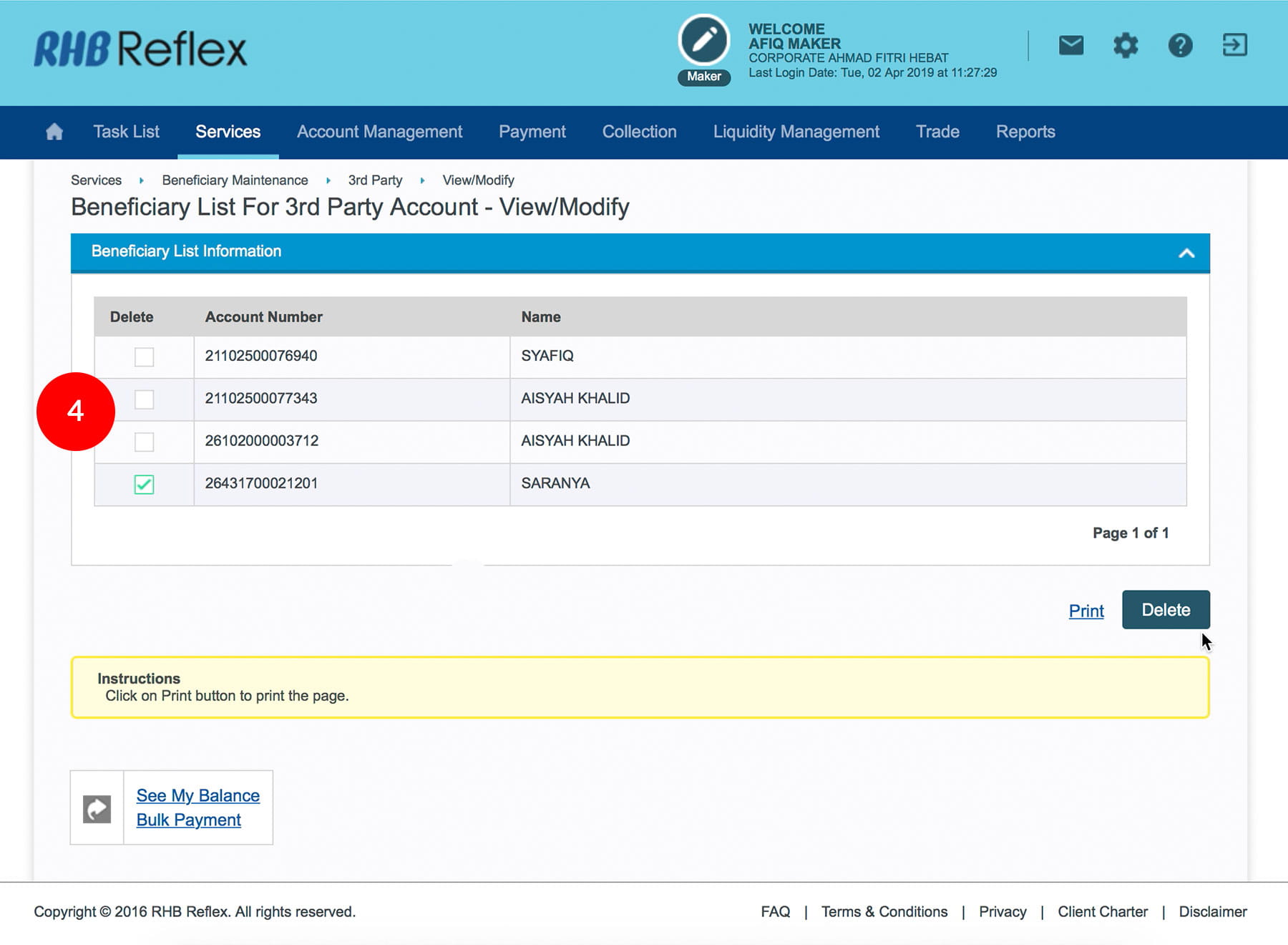Uncheck the delete checkbox for SARANYA
Screen dimensions: 1288x945
point(144,485)
